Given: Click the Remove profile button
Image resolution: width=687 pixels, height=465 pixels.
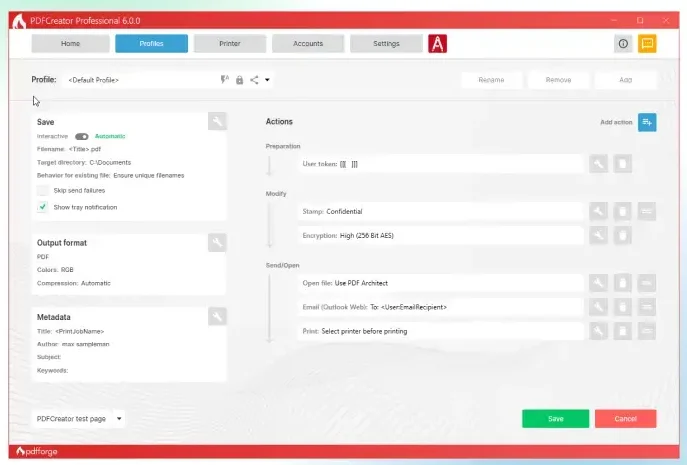Looking at the screenshot, I should [x=558, y=80].
